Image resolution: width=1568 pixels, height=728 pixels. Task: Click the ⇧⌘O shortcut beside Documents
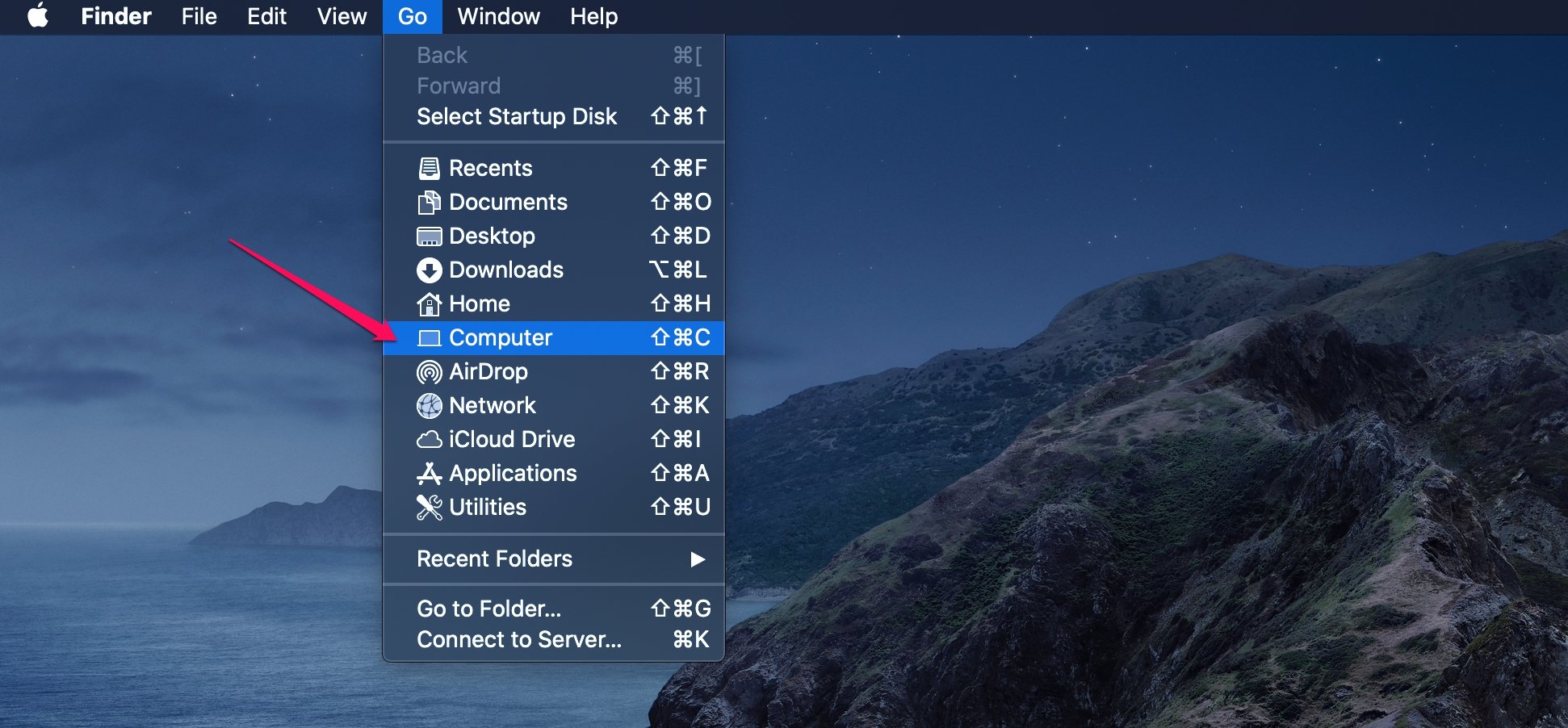point(681,202)
